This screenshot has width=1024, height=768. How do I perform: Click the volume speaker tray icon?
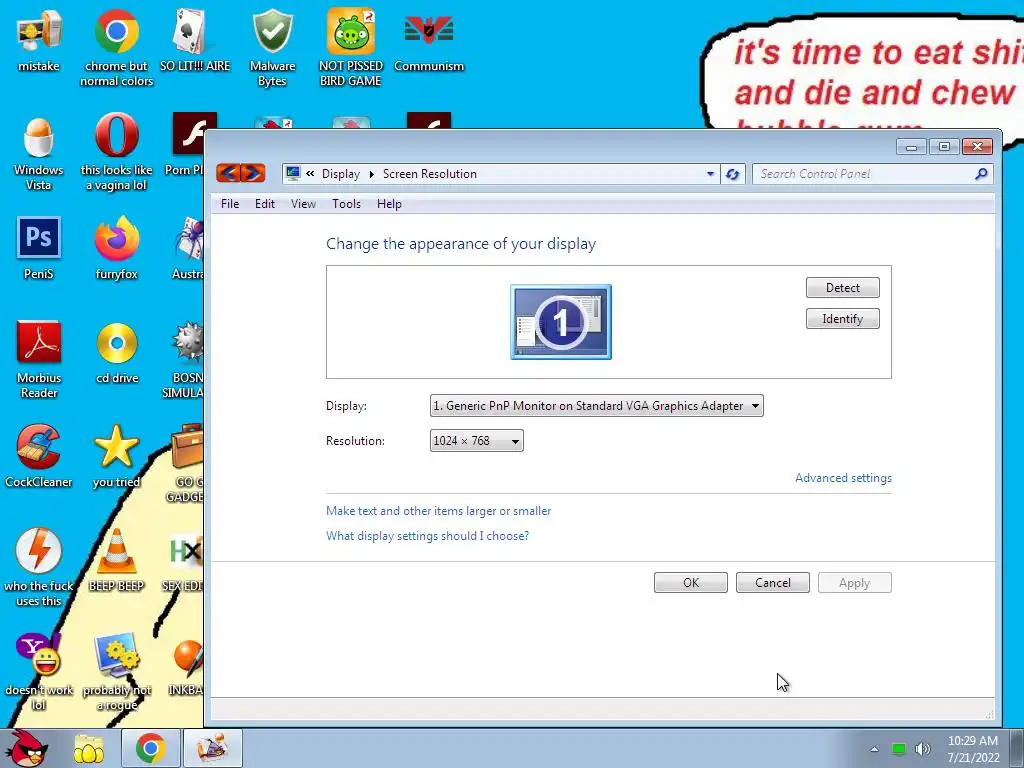pyautogui.click(x=923, y=749)
